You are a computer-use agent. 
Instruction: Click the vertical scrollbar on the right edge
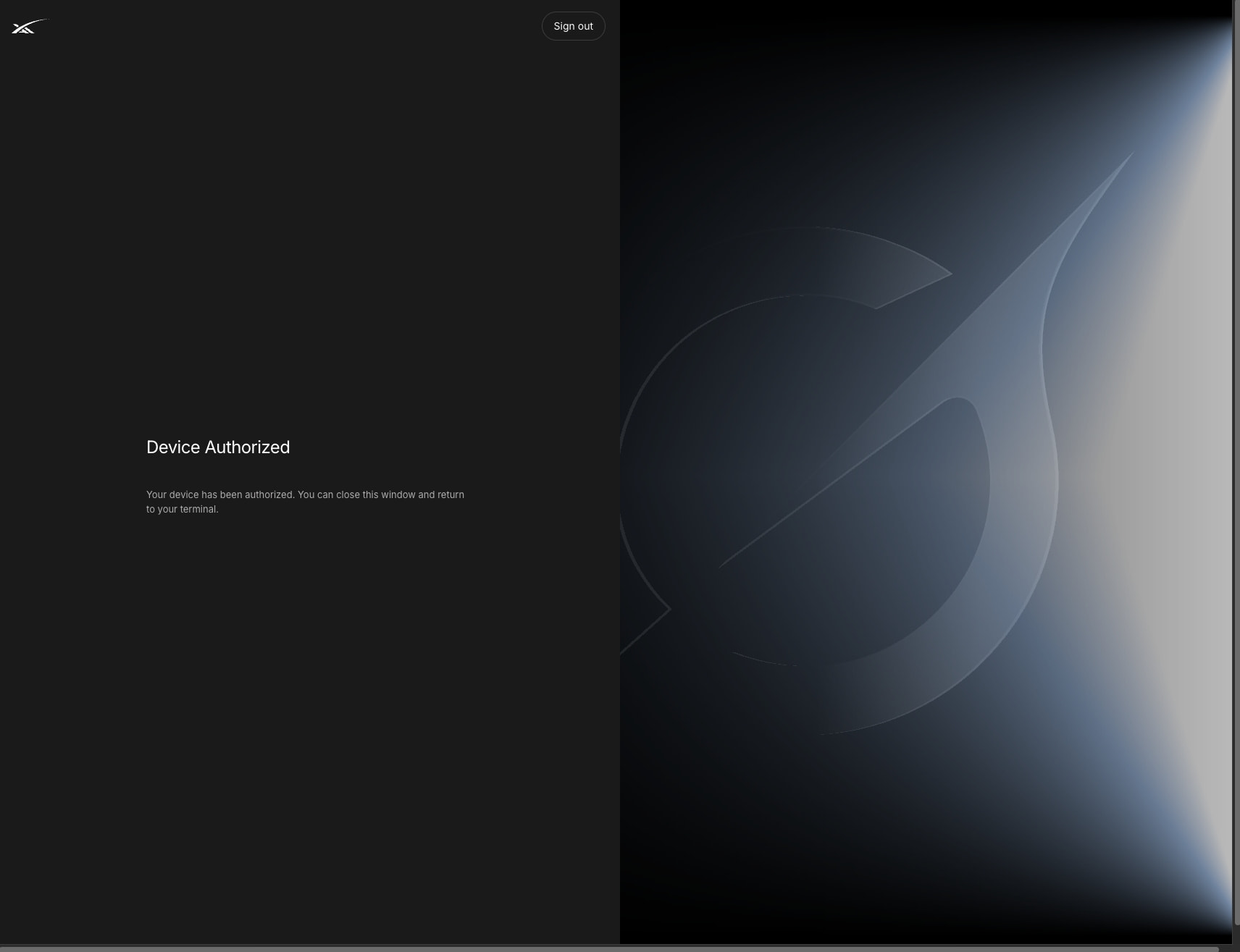(1236, 463)
